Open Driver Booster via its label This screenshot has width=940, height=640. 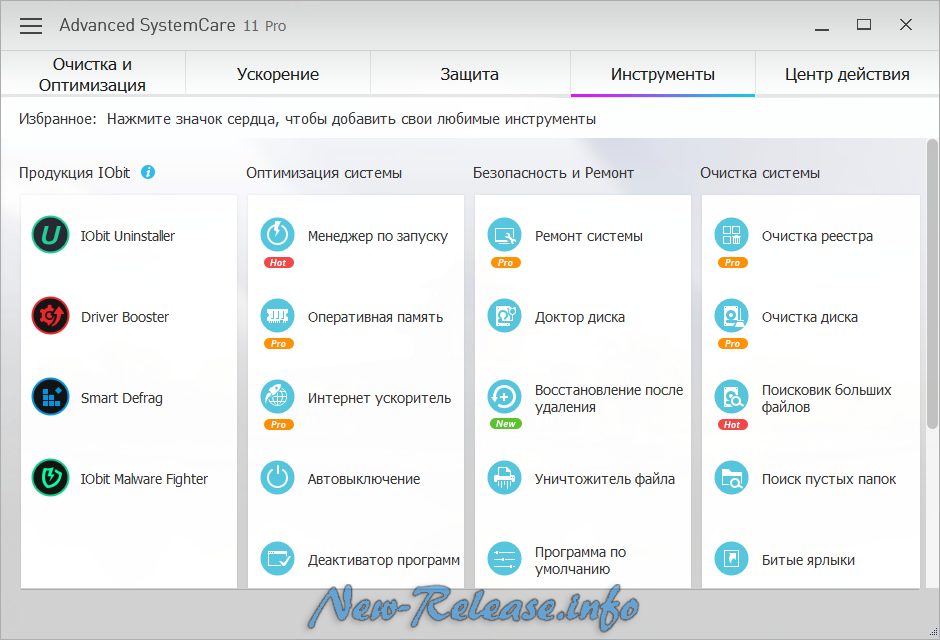point(125,316)
